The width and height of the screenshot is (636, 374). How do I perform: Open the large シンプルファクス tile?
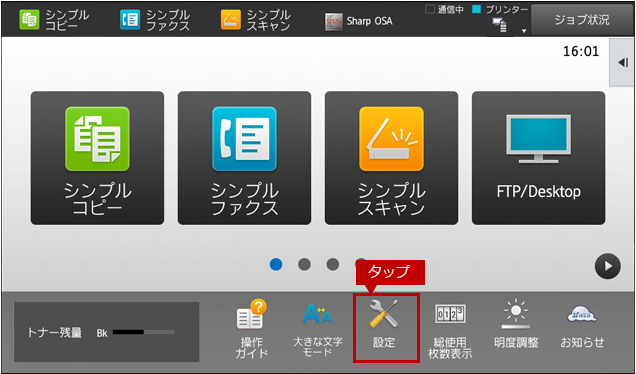pos(244,158)
